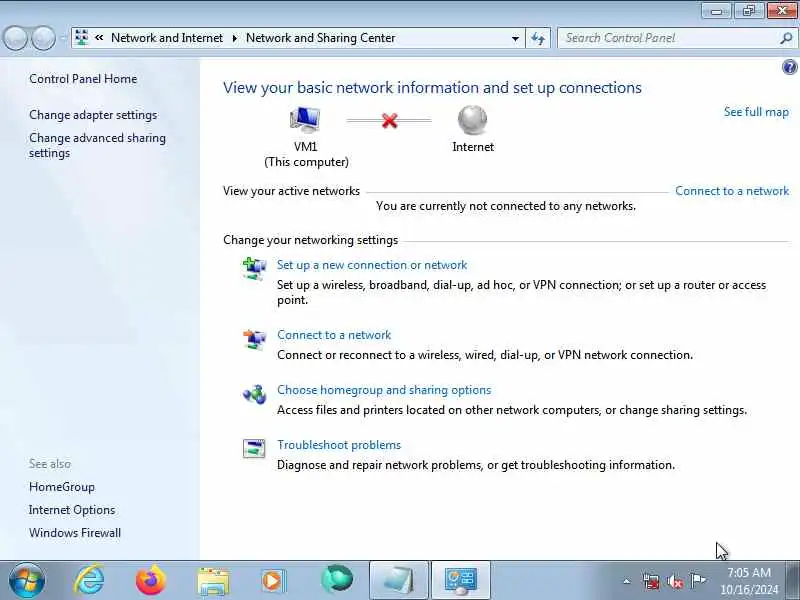Image resolution: width=800 pixels, height=600 pixels.
Task: Click Connect to a network link in the active networks row
Action: (x=732, y=191)
